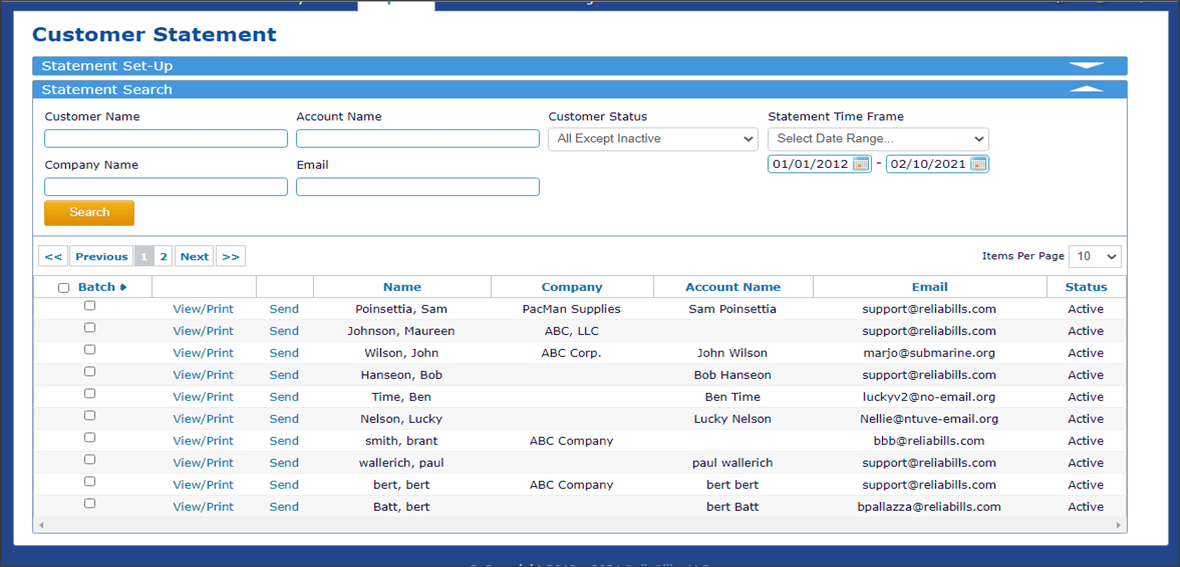This screenshot has height=567, width=1180.
Task: Click into the Customer Name field
Action: coord(166,139)
